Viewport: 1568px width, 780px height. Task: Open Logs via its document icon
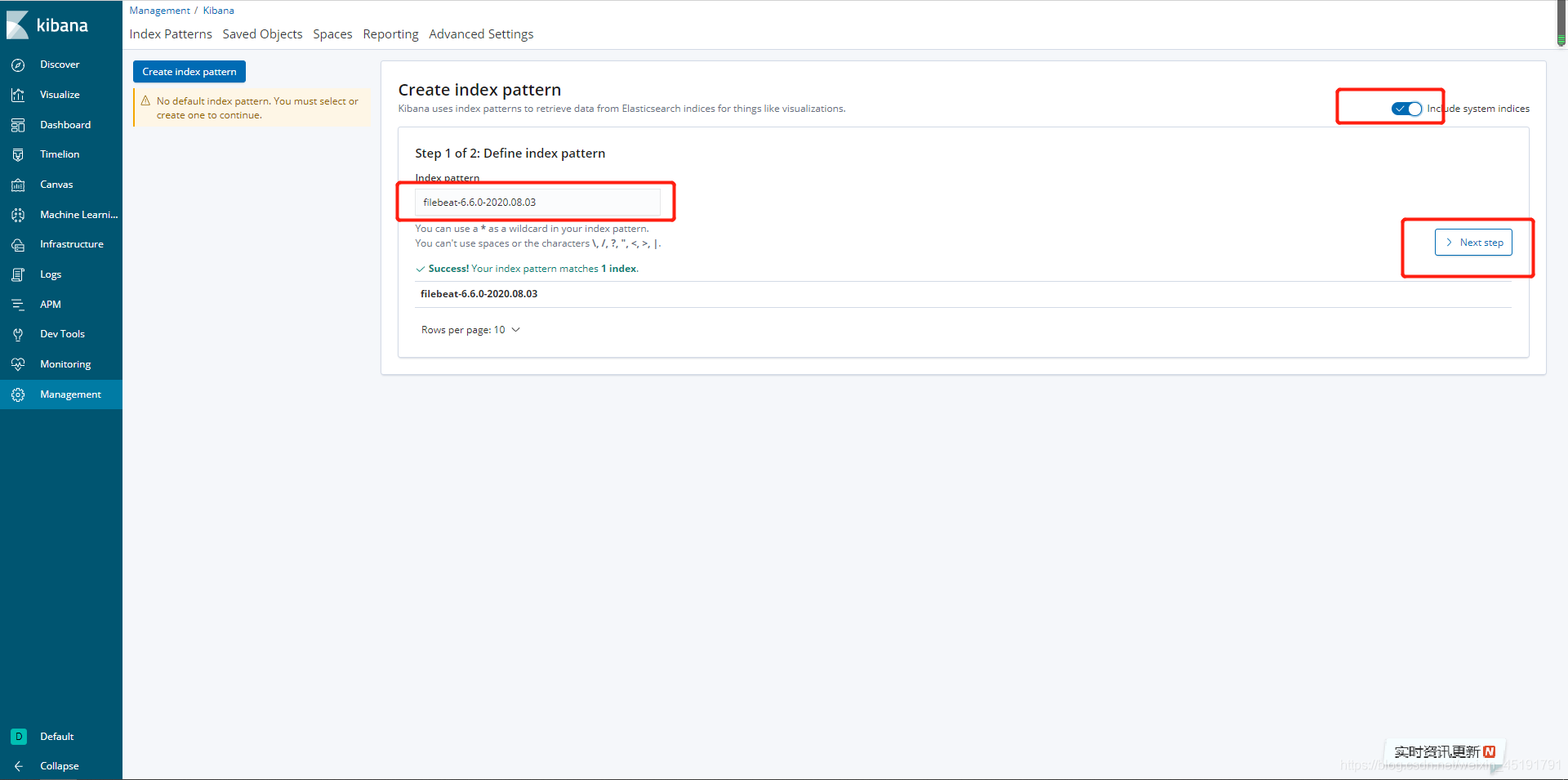tap(18, 274)
